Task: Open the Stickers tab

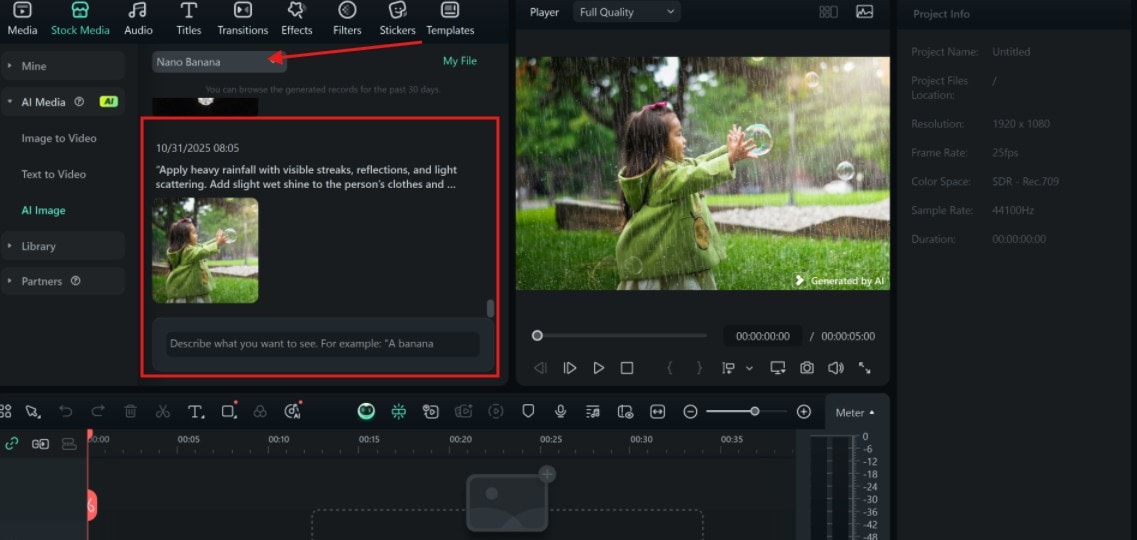Action: point(397,18)
